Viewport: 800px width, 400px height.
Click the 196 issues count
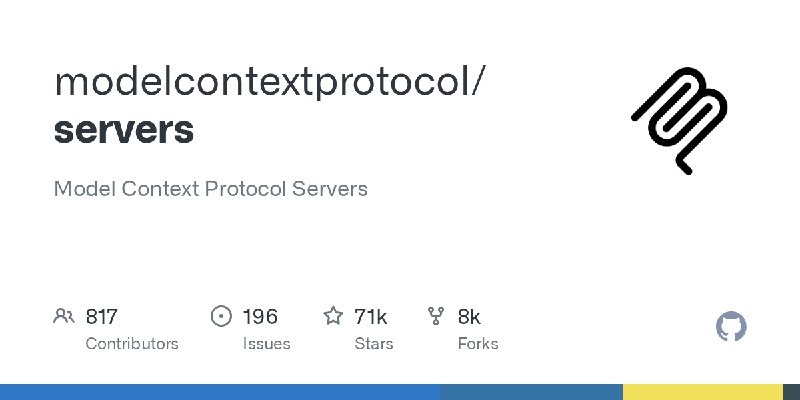point(260,317)
